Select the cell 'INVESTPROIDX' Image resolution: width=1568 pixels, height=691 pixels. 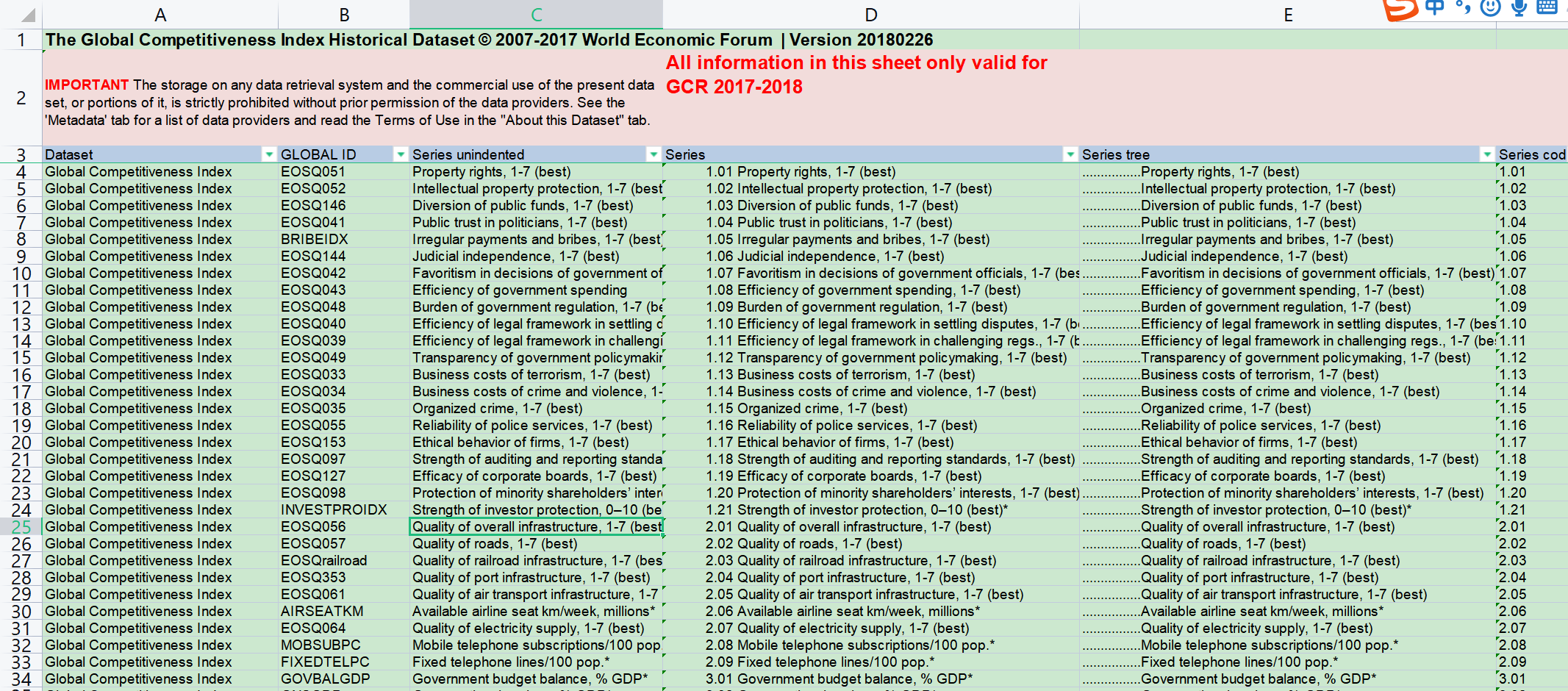344,509
